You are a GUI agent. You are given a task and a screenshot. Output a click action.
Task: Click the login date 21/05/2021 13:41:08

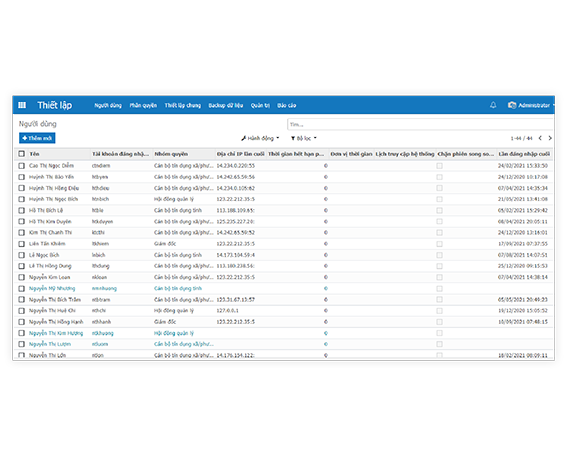click(523, 199)
